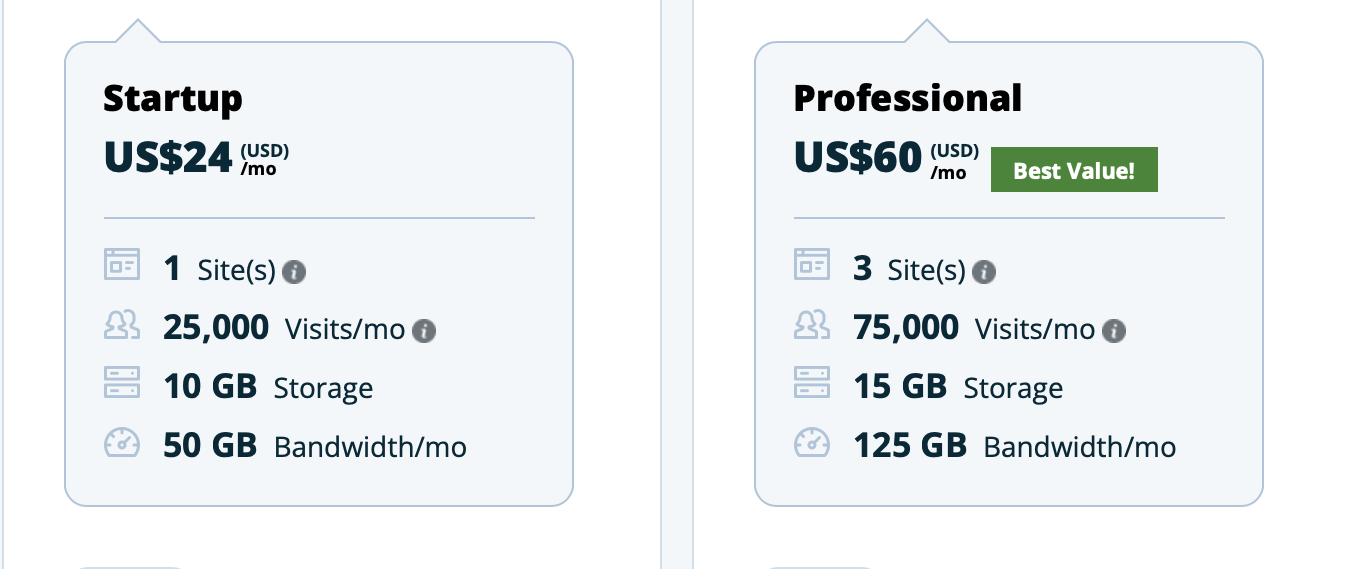Click the US$60 Professional price
The width and height of the screenshot is (1346, 569).
tap(858, 158)
